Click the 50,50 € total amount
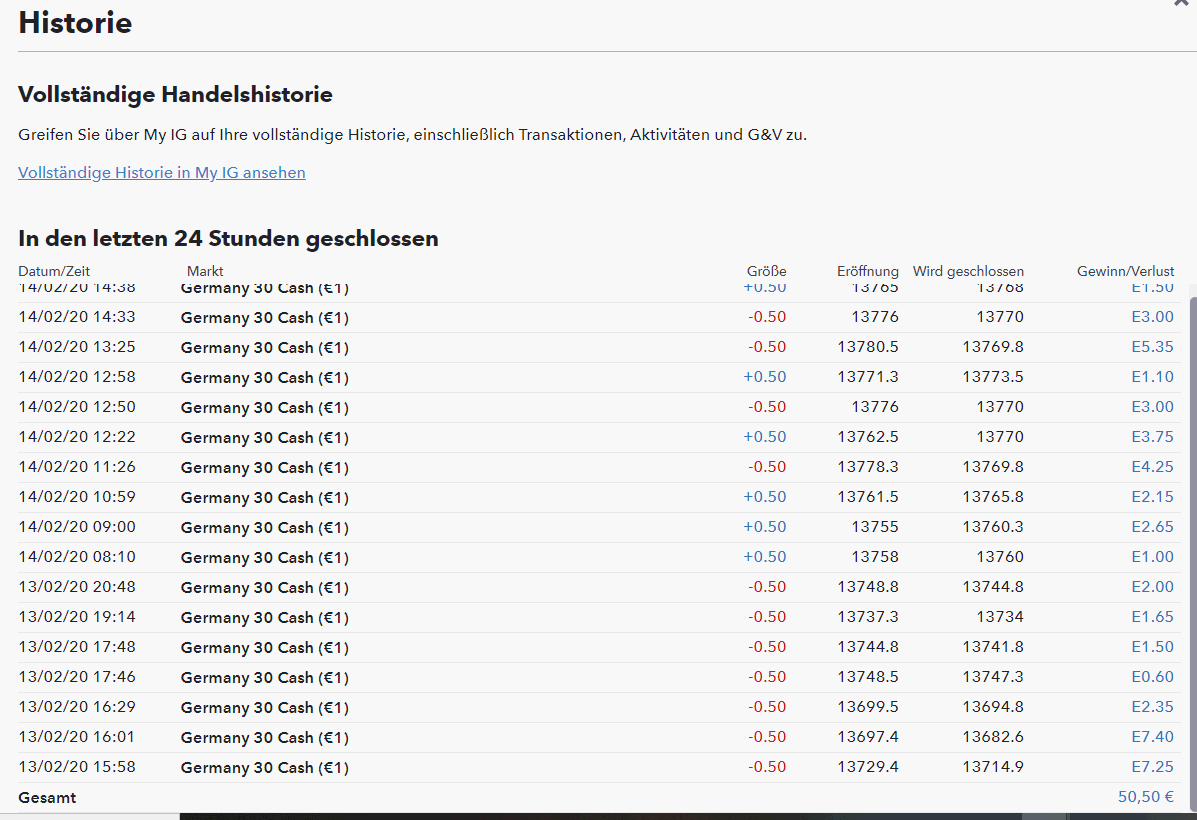Screen dimensions: 1197x820 pos(1145,797)
